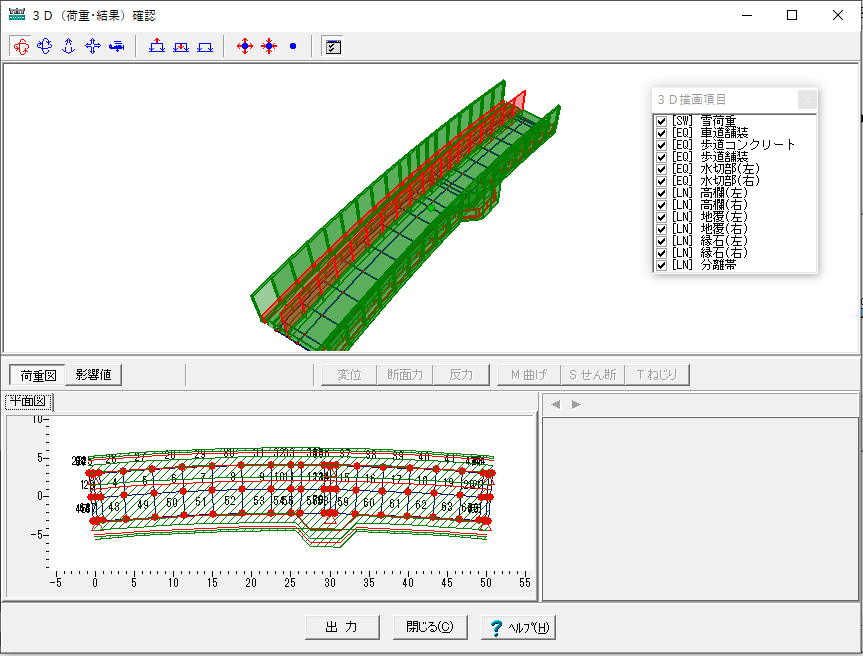Image resolution: width=863 pixels, height=656 pixels.
Task: Click the S せん断 button
Action: point(593,375)
